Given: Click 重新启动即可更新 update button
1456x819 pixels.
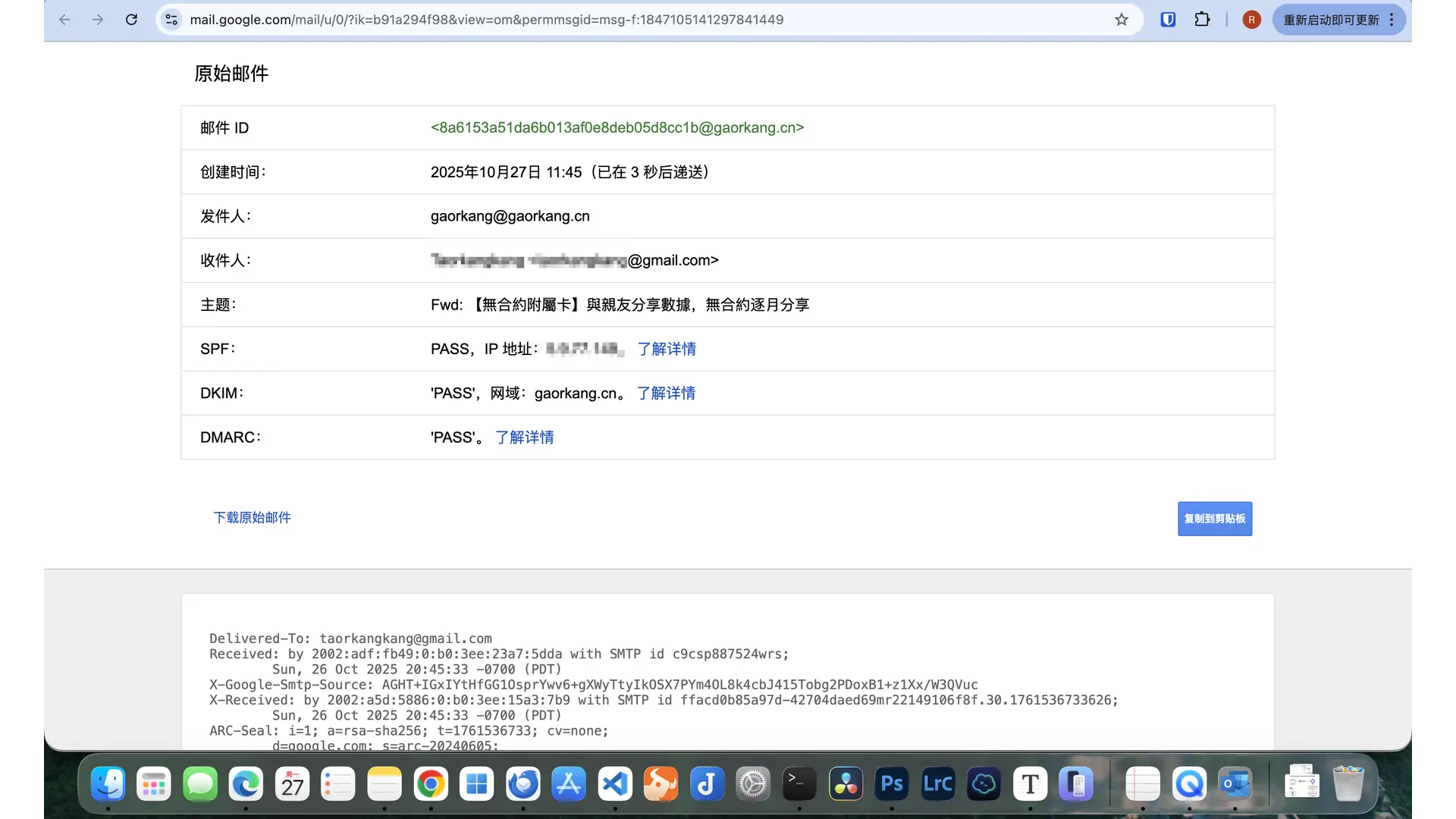Looking at the screenshot, I should [x=1331, y=20].
